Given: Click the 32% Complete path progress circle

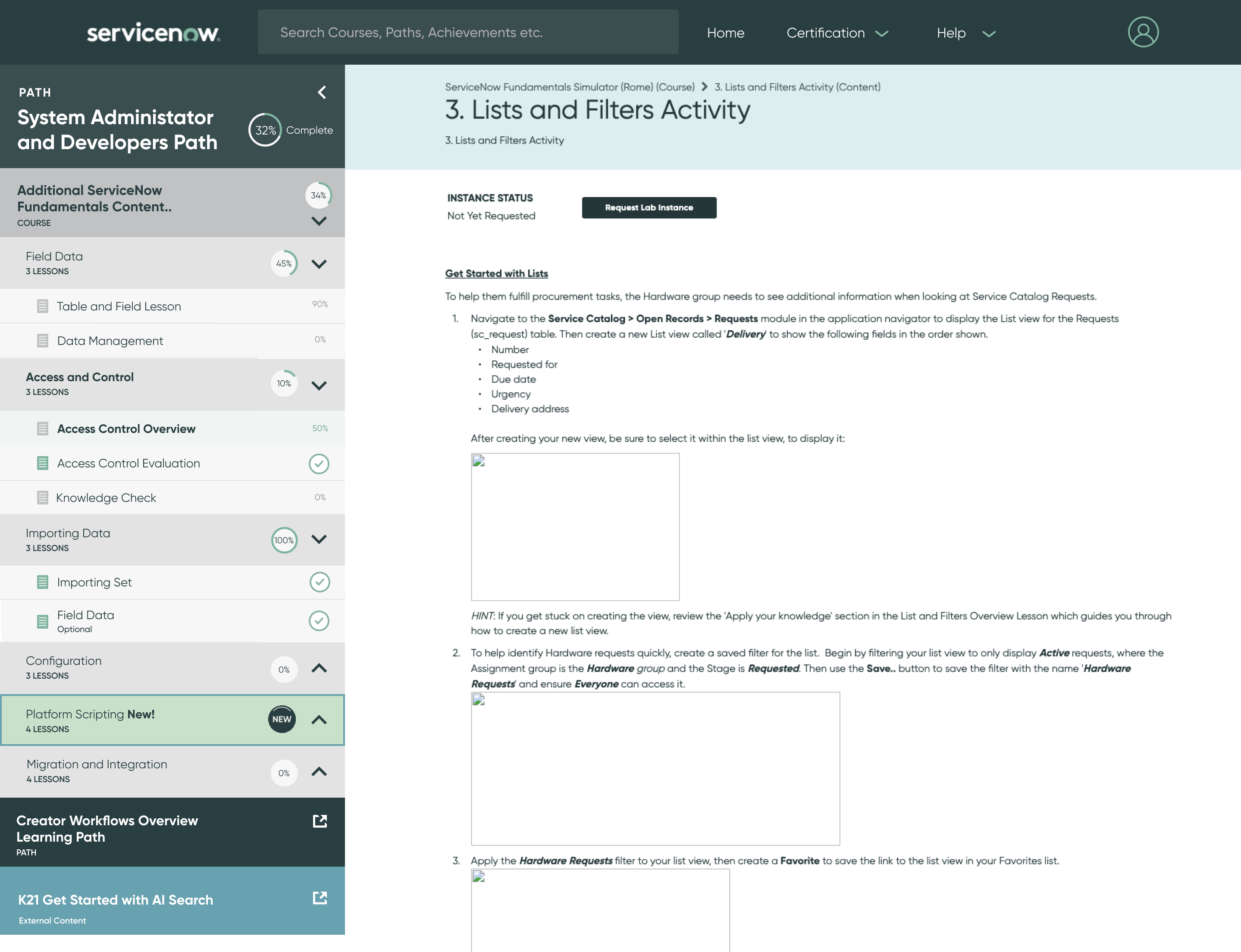Looking at the screenshot, I should (265, 130).
